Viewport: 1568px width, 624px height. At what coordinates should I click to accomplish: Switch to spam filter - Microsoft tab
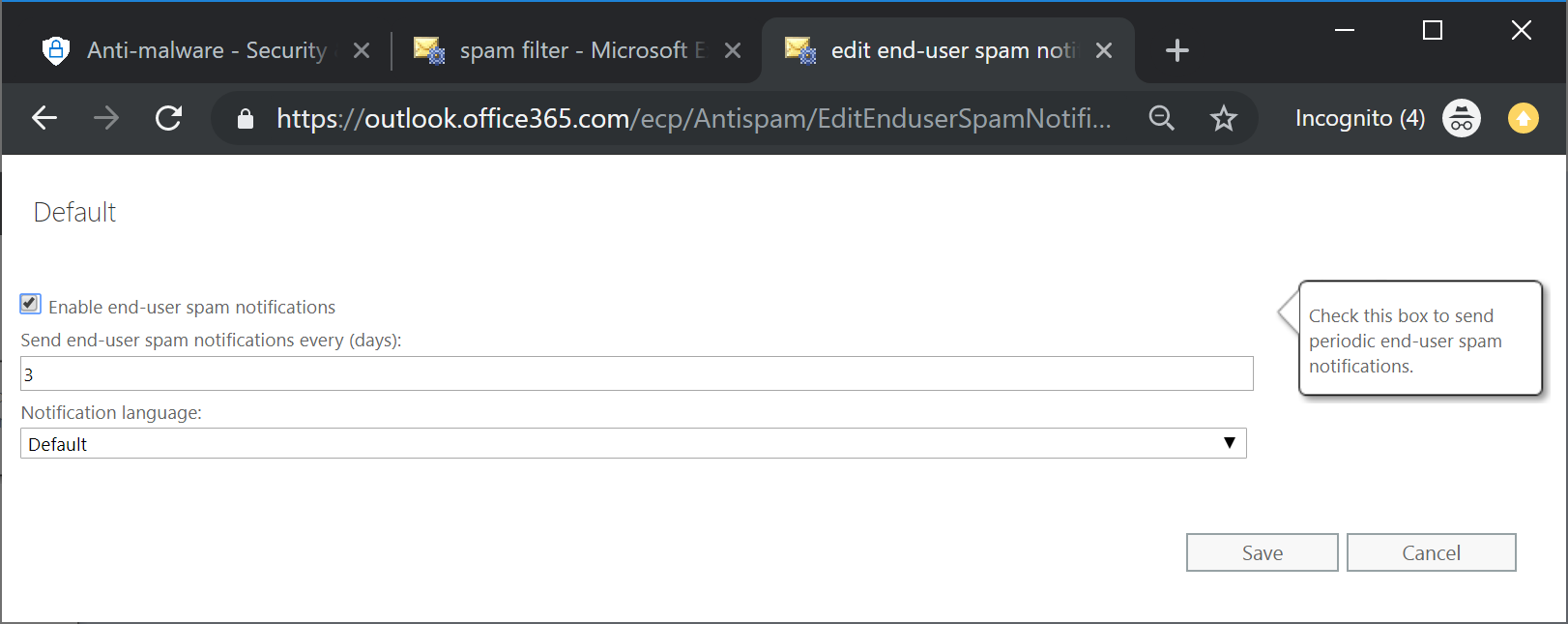[576, 50]
